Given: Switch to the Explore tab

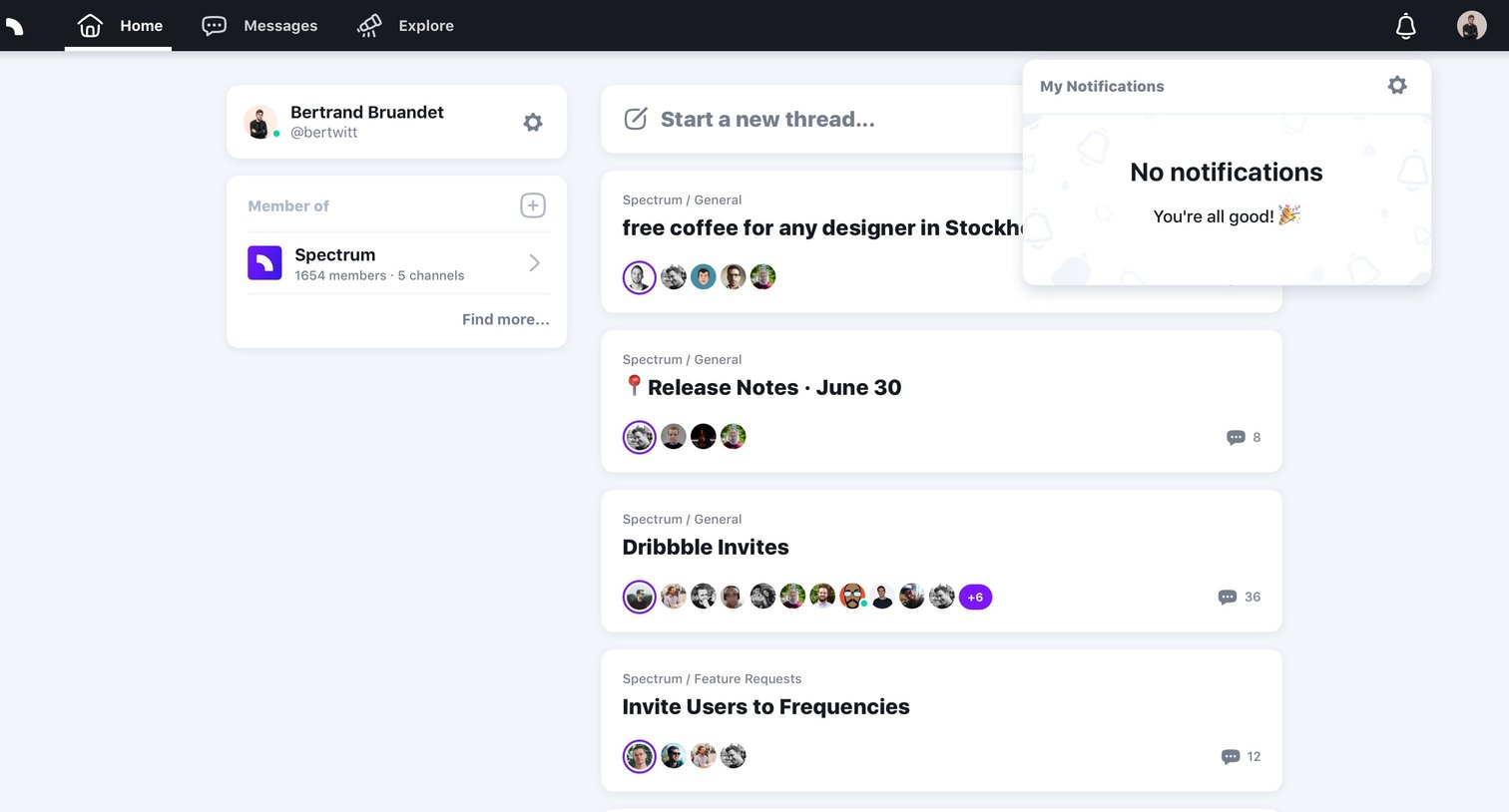Looking at the screenshot, I should 405,26.
